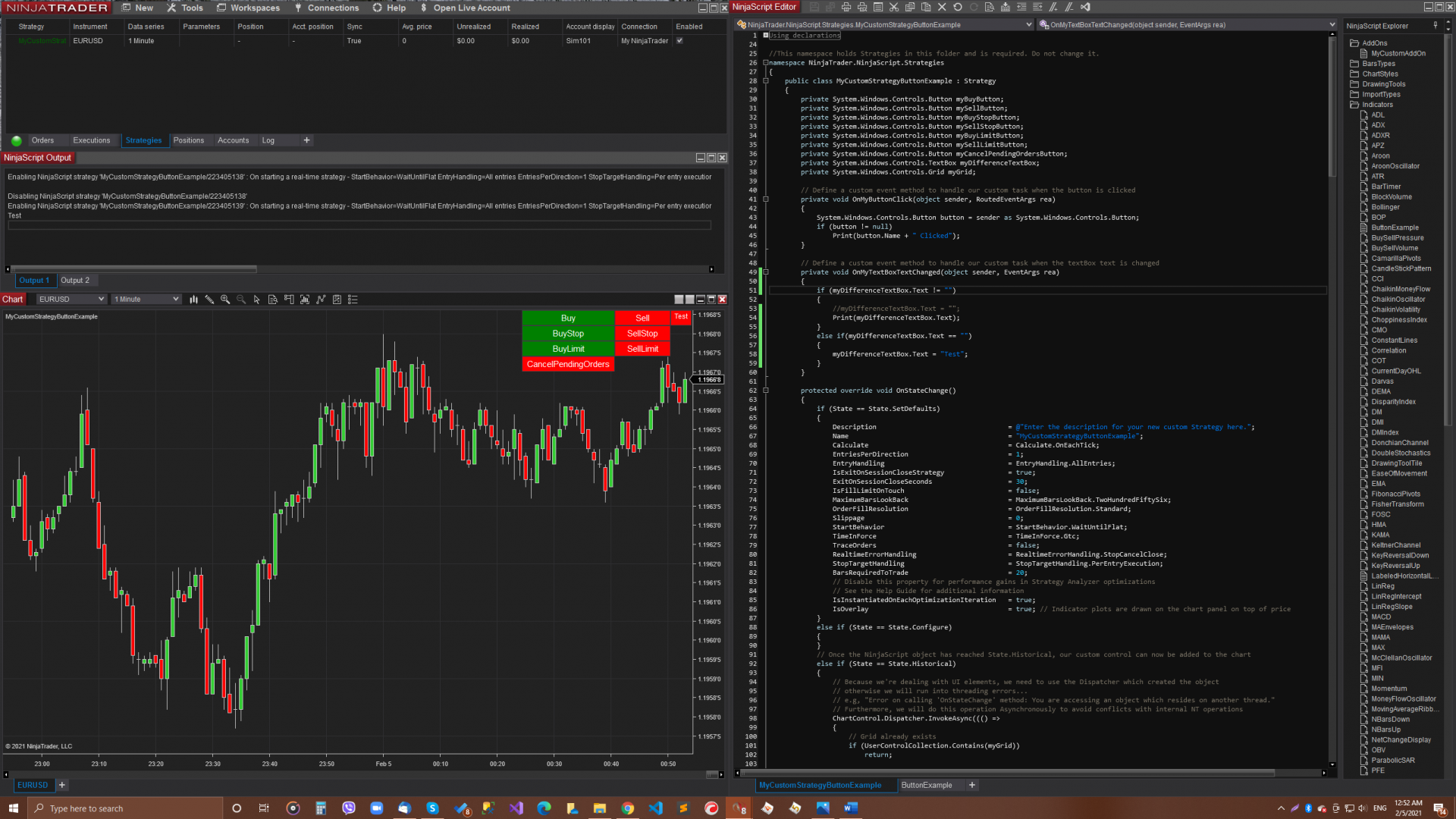Click the NinjaScript Output horizontal scrollbar
The image size is (1456, 819).
coord(133,269)
